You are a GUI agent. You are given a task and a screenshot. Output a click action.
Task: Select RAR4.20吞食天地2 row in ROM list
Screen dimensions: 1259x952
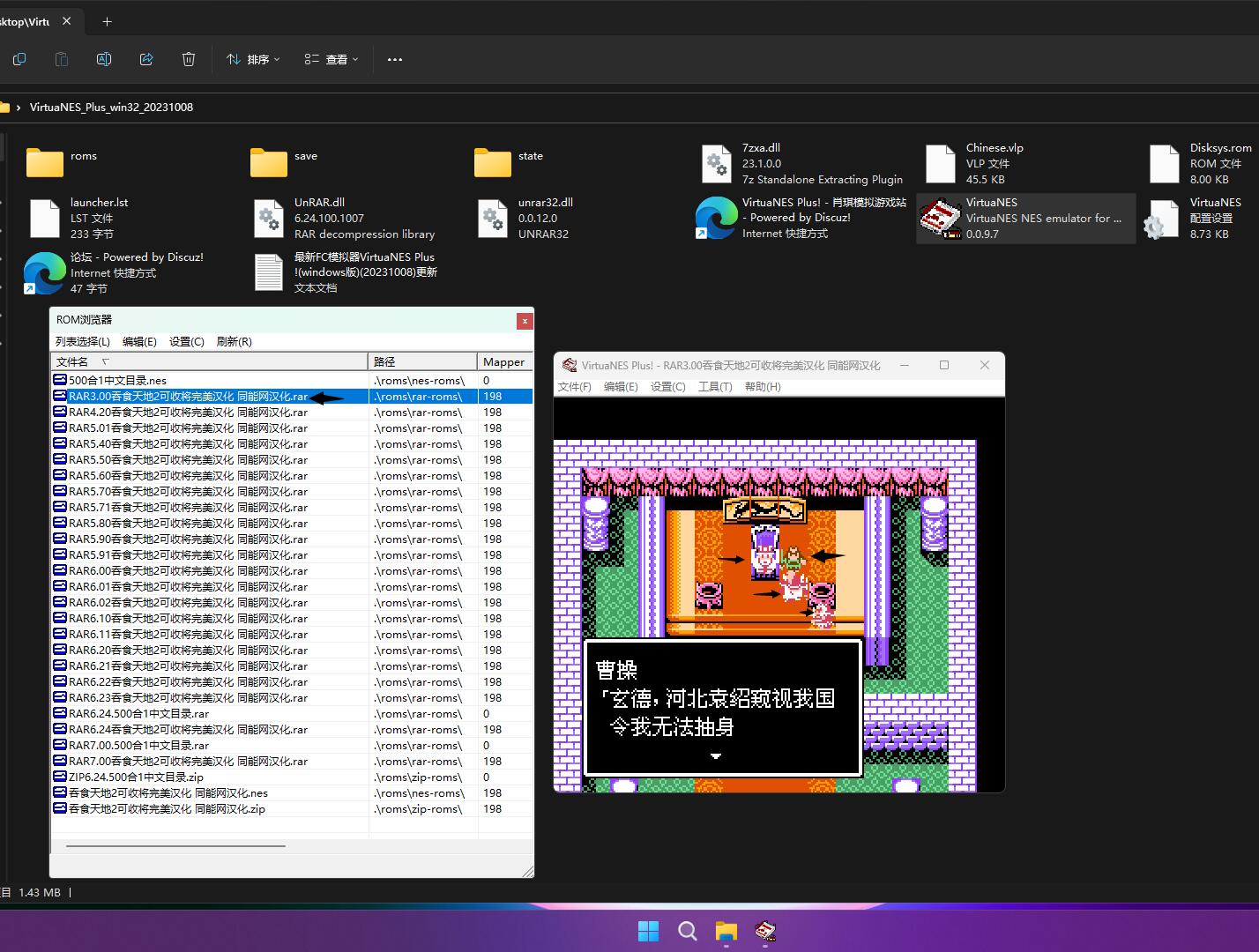tap(292, 413)
